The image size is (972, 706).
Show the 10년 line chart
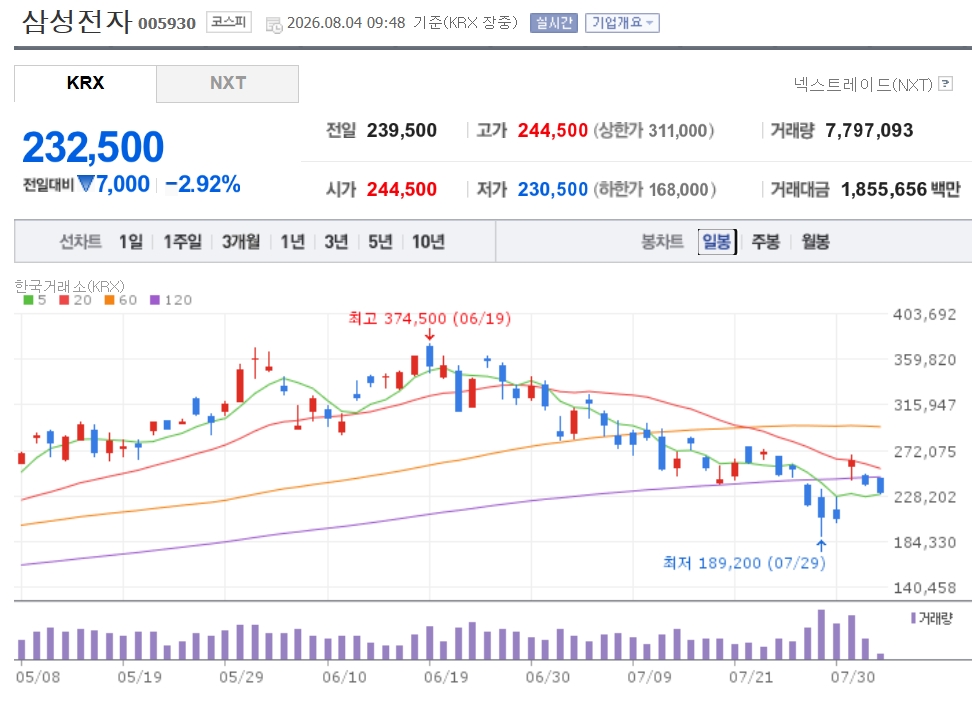tap(428, 241)
